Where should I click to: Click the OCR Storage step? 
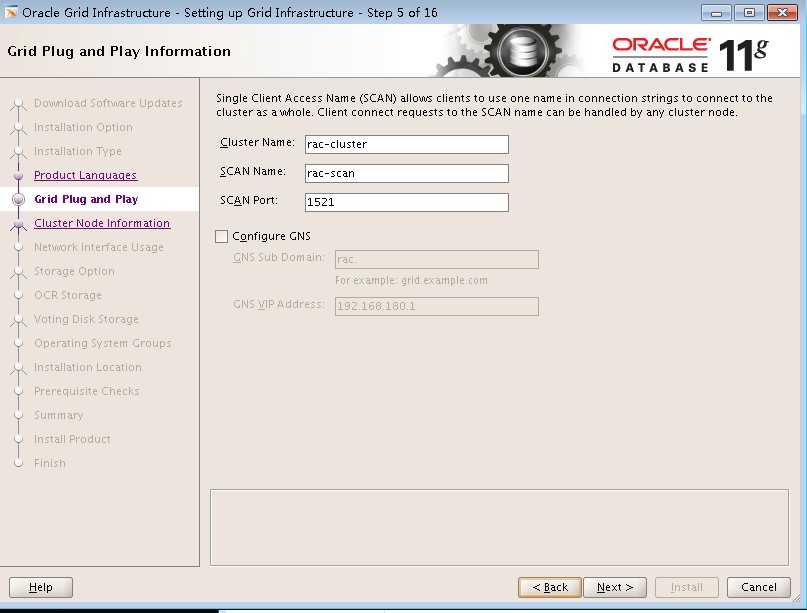pyautogui.click(x=68, y=295)
